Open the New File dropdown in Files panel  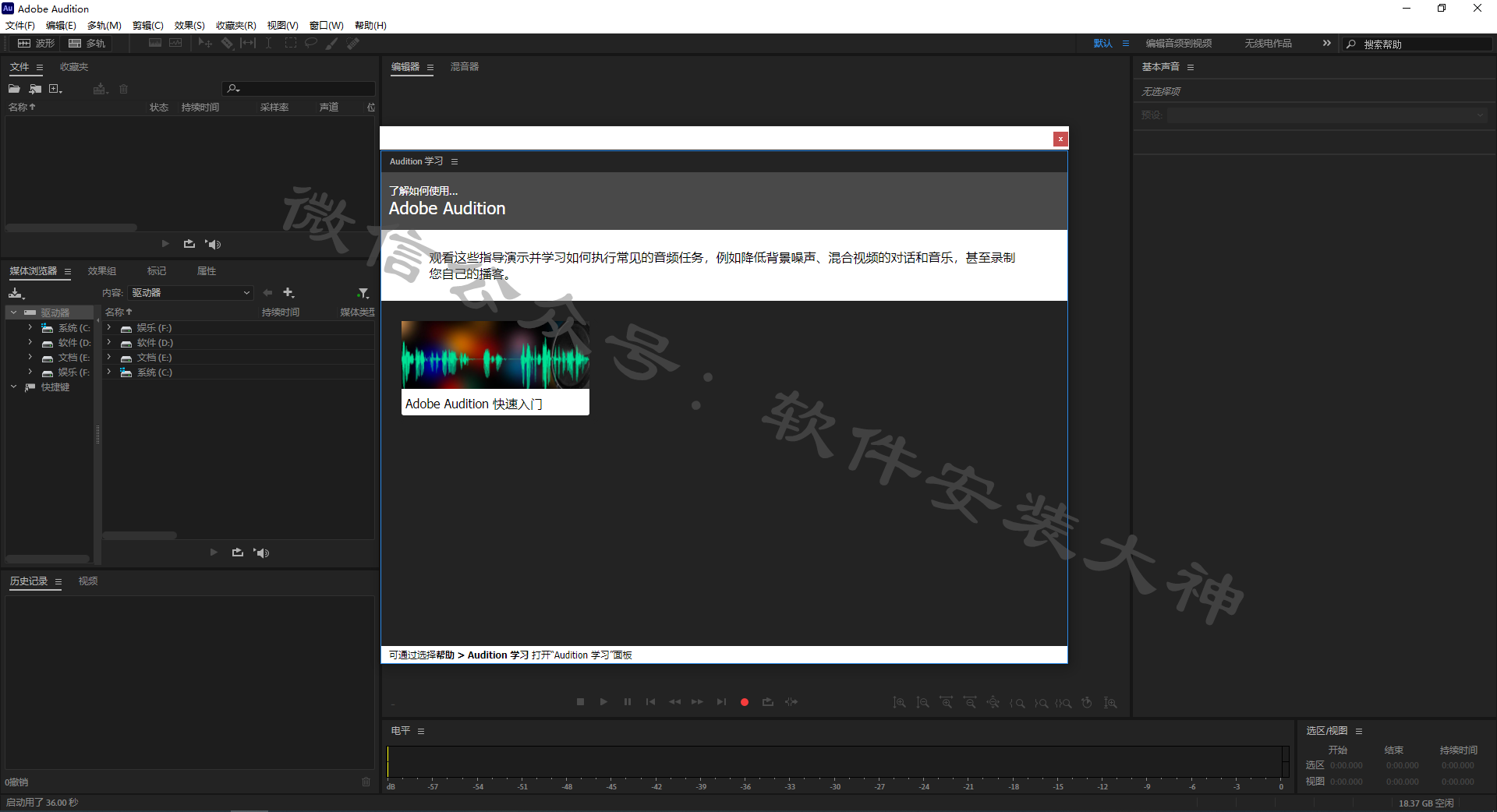[x=55, y=89]
